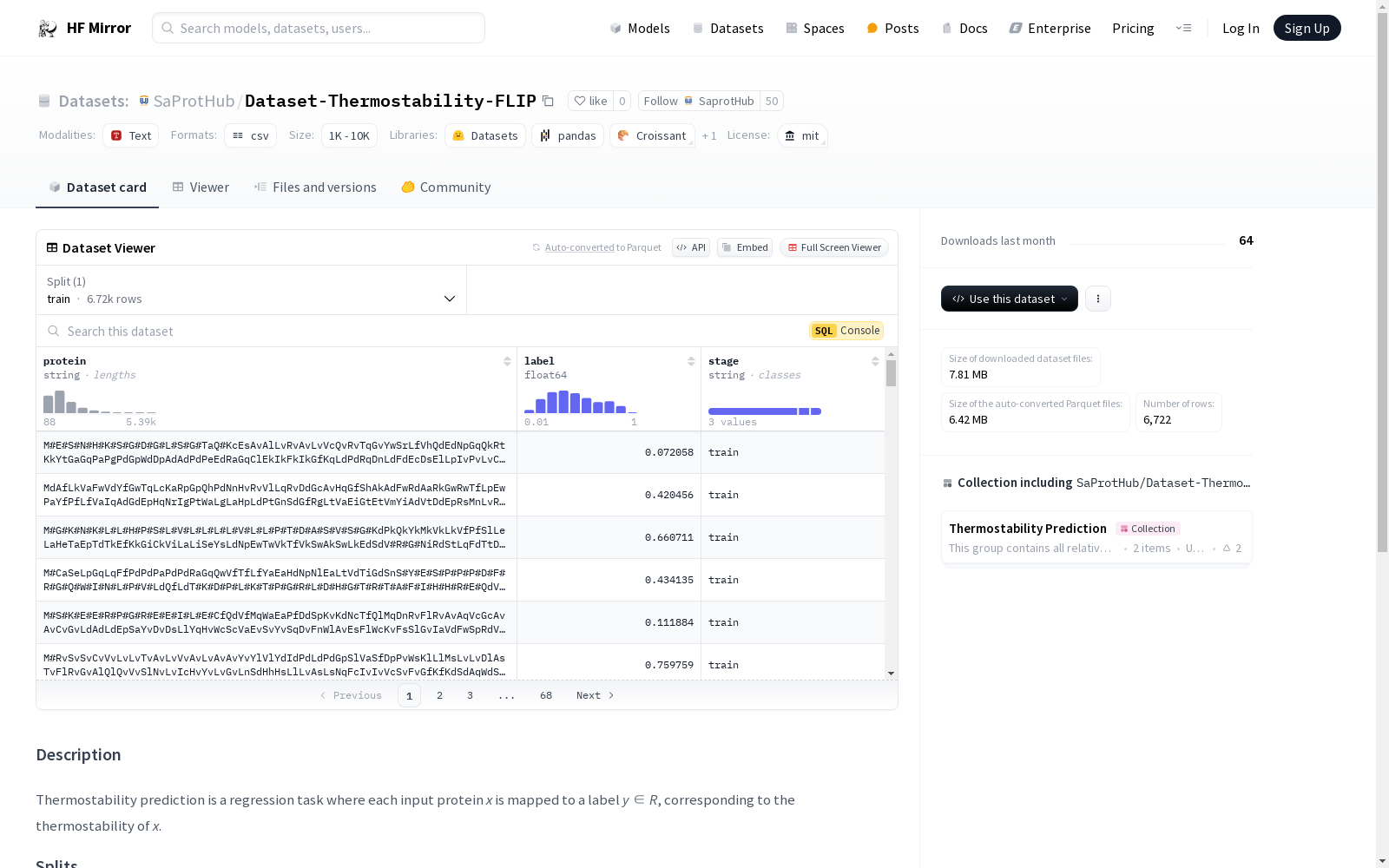This screenshot has width=1389, height=868.
Task: Open Enterprise in the top navigation
Action: coord(1050,28)
